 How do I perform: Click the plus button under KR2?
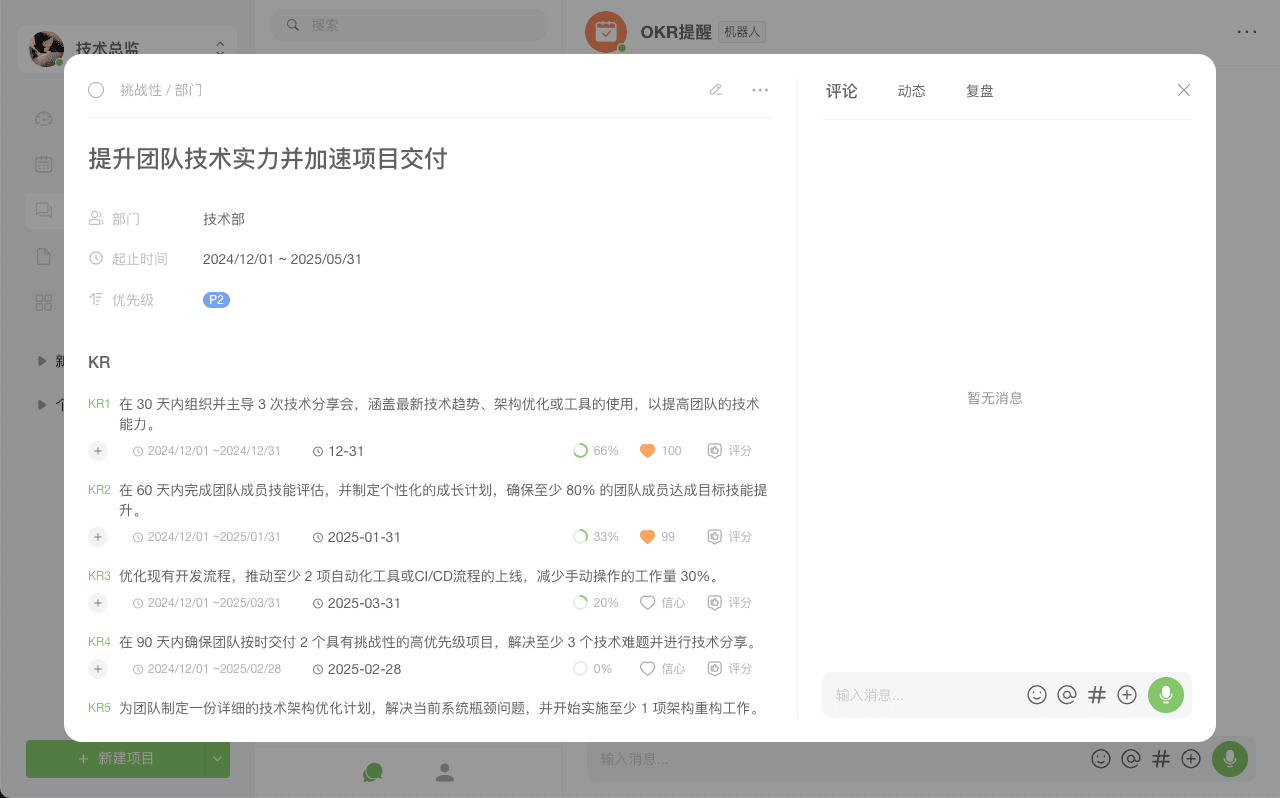(98, 537)
